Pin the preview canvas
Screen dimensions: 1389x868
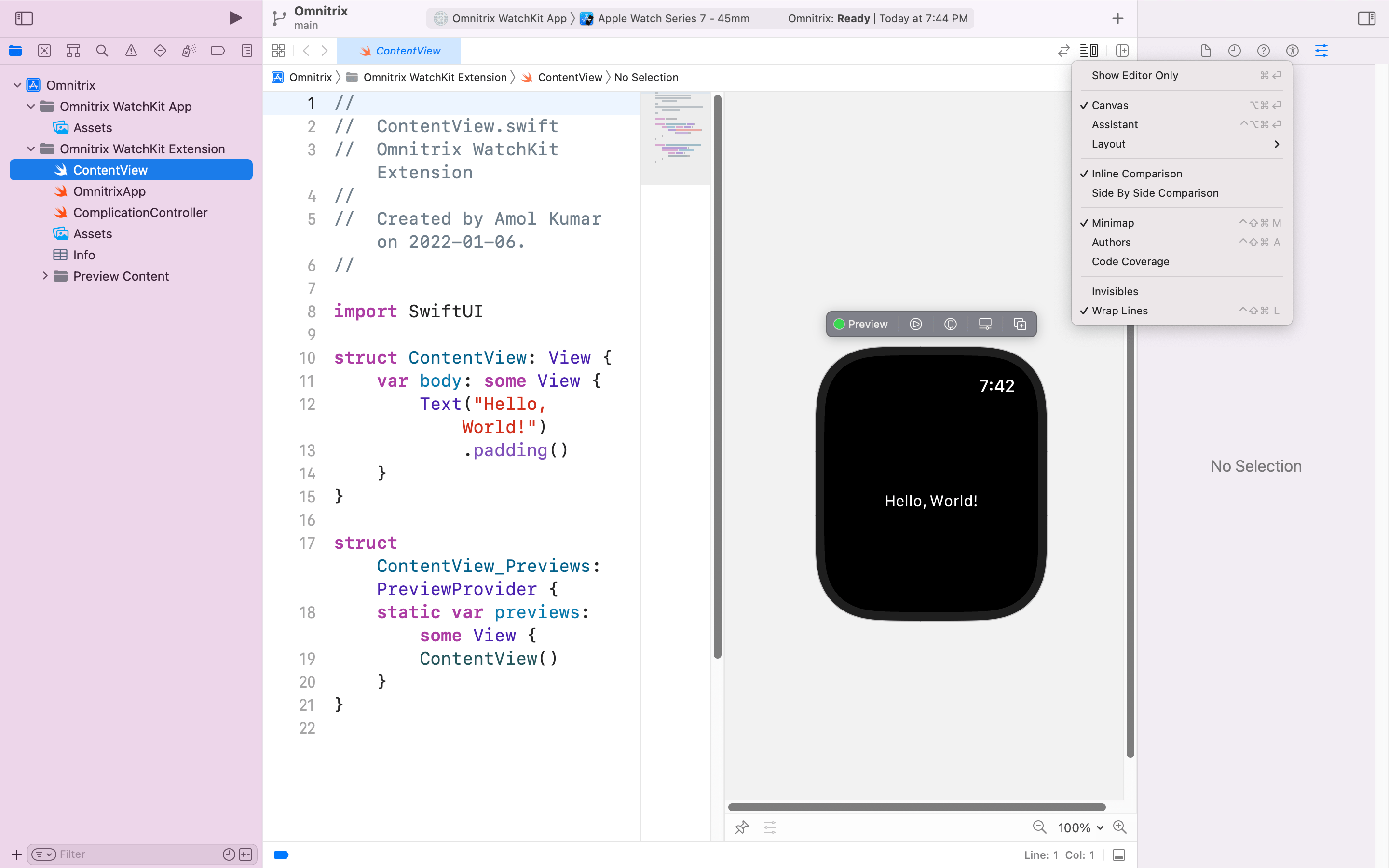coord(742,827)
